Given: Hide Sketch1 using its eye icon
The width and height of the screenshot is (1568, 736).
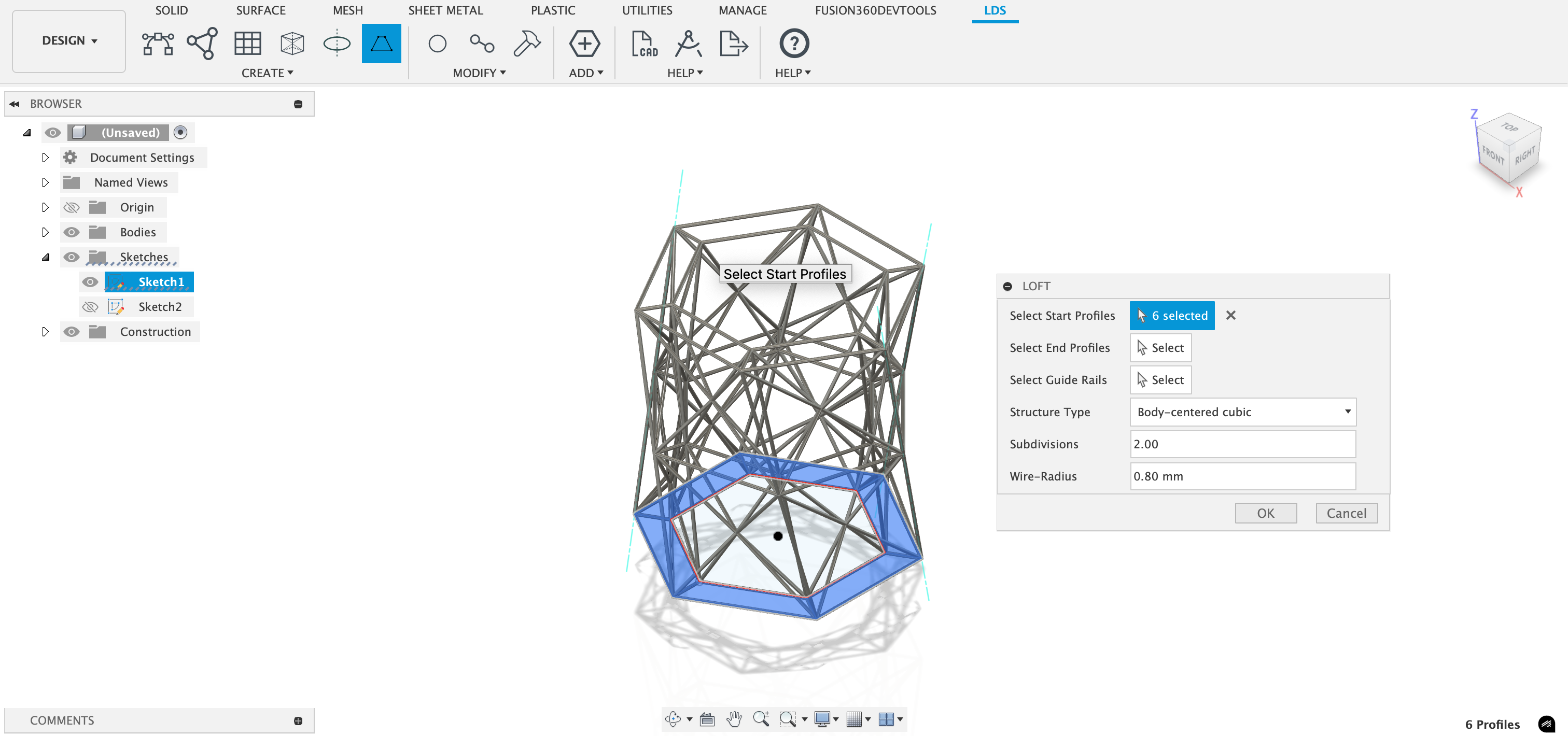Looking at the screenshot, I should pos(90,281).
